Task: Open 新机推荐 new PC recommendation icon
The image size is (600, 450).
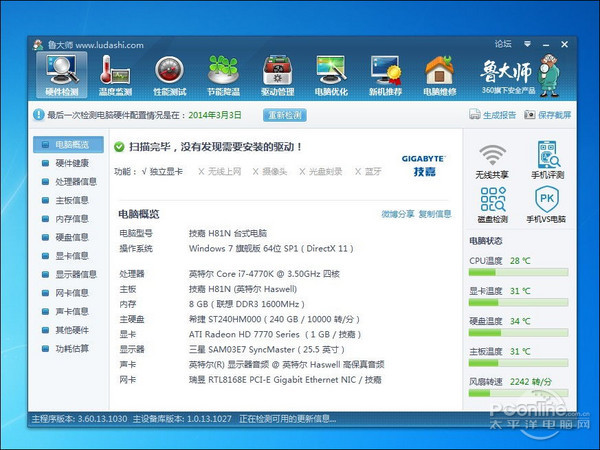Action: [x=385, y=75]
